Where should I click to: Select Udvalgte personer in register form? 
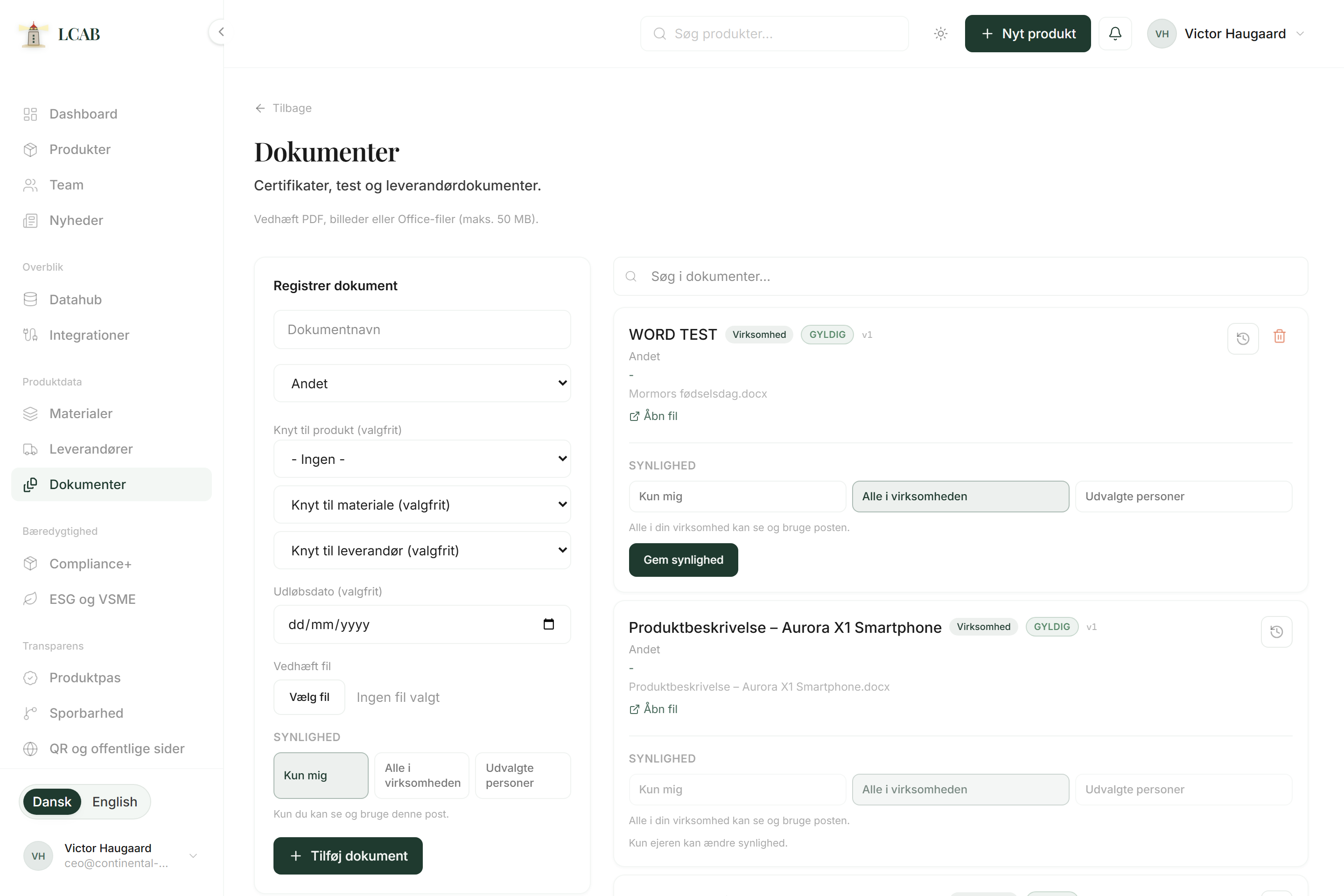pos(523,775)
